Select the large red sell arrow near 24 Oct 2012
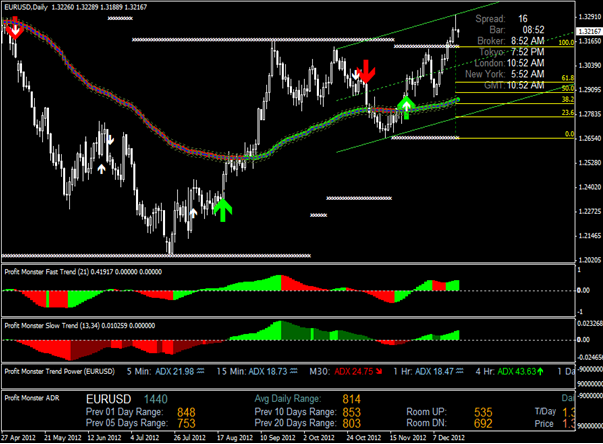603x444 pixels. [x=366, y=72]
